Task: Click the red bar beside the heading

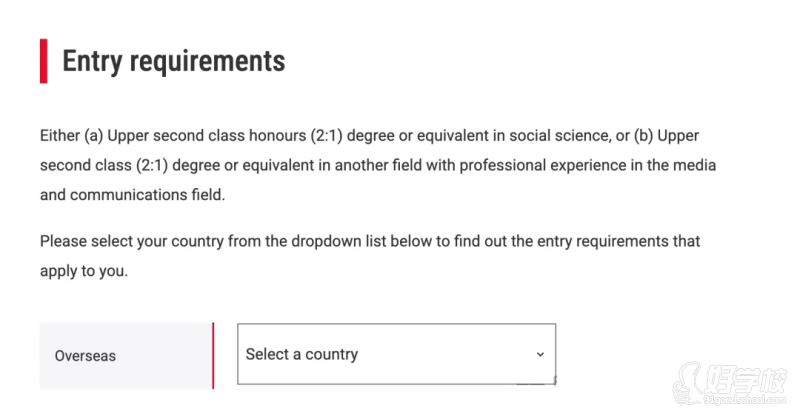Action: pos(44,61)
